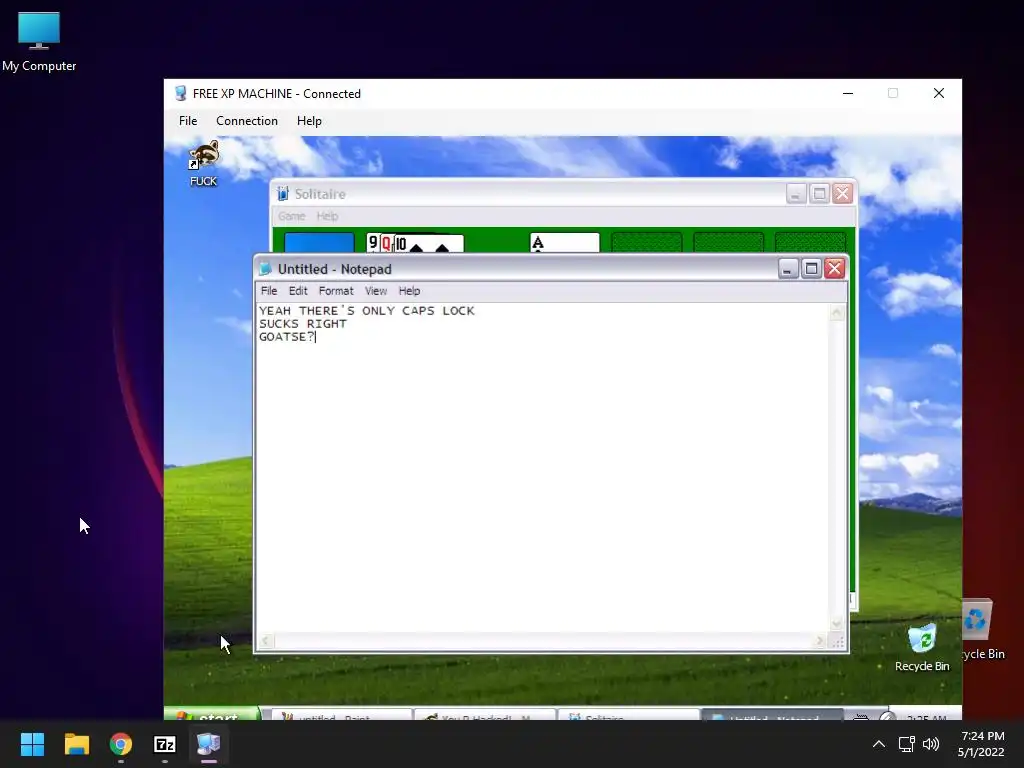Switch to Solitaire in the XP taskbar
This screenshot has height=768, width=1024.
tap(628, 716)
